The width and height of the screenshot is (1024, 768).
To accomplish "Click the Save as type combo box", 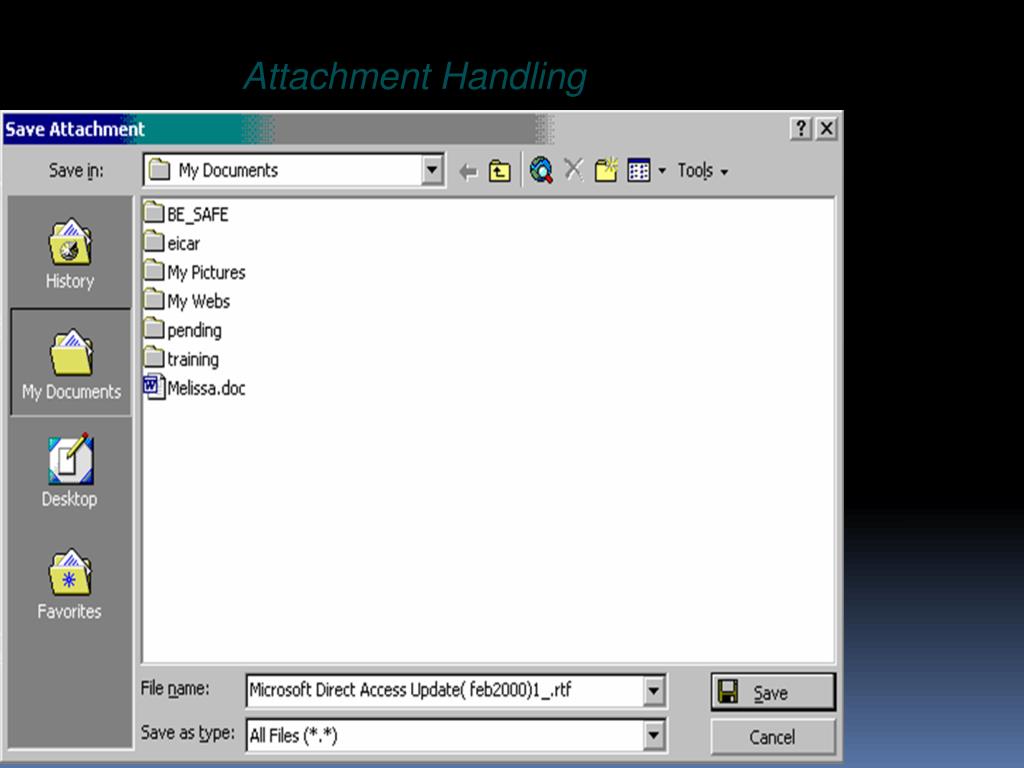I will point(455,735).
